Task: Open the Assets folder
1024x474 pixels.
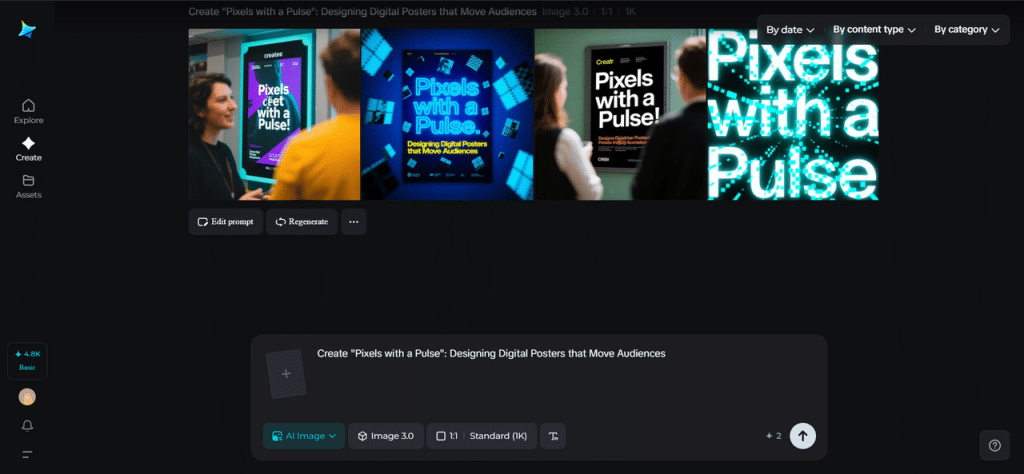Action: point(29,187)
